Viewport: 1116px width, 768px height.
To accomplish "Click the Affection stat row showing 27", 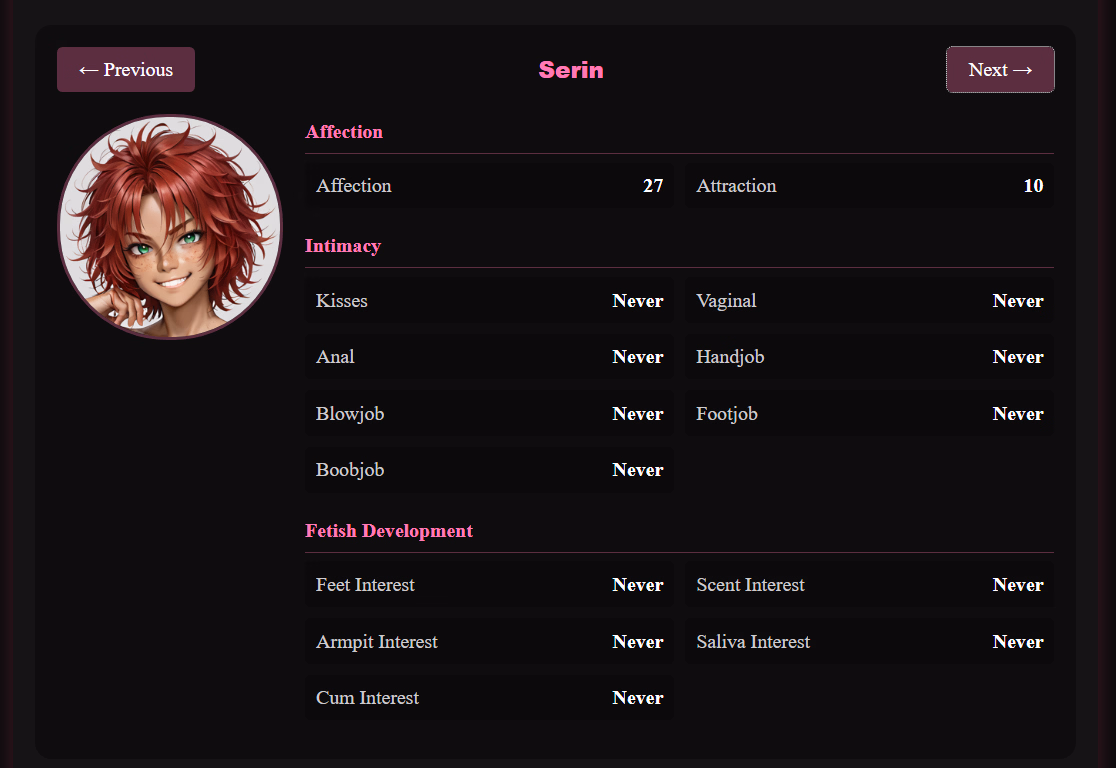I will pos(489,186).
